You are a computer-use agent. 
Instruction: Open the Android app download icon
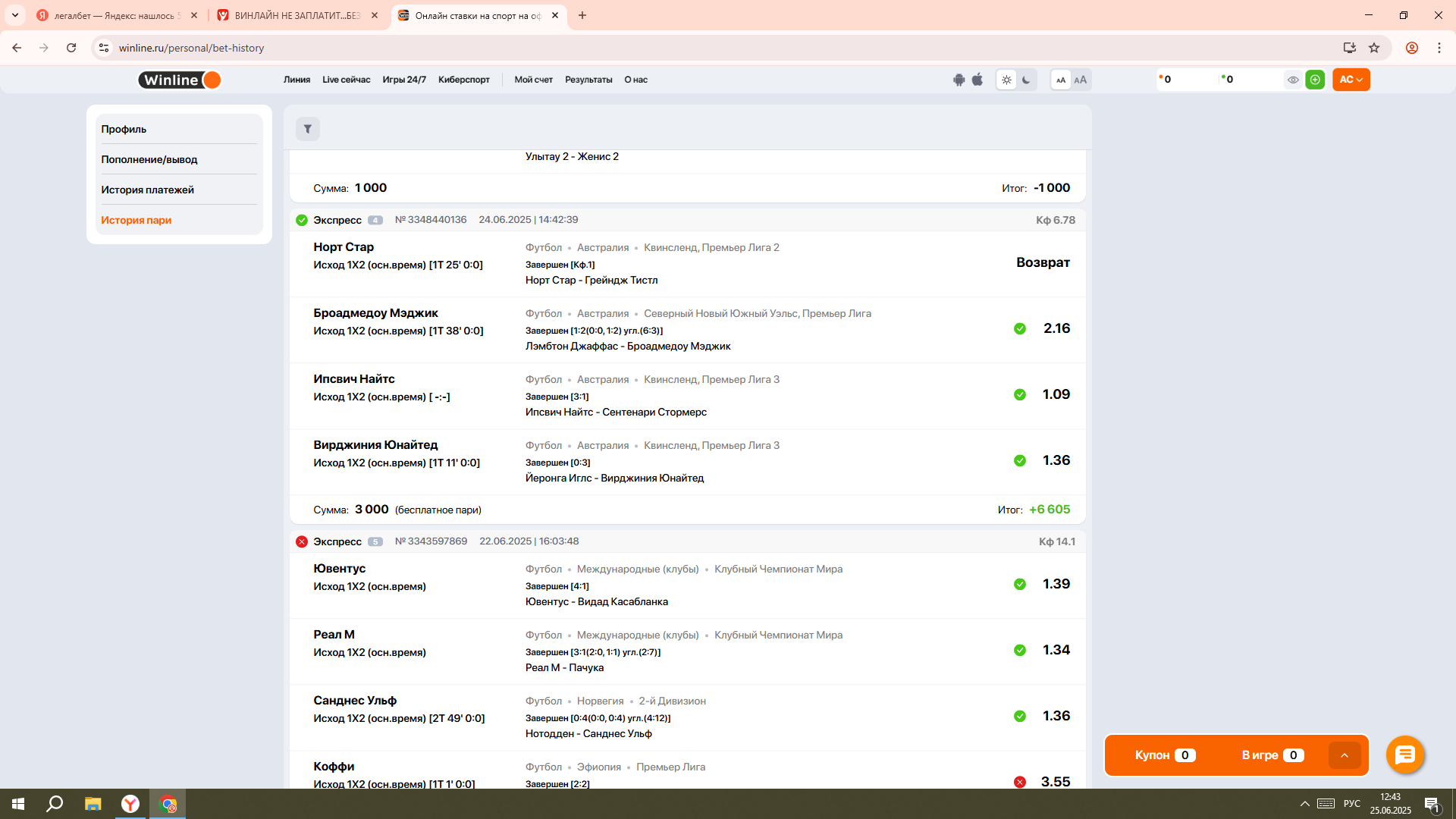pos(959,80)
